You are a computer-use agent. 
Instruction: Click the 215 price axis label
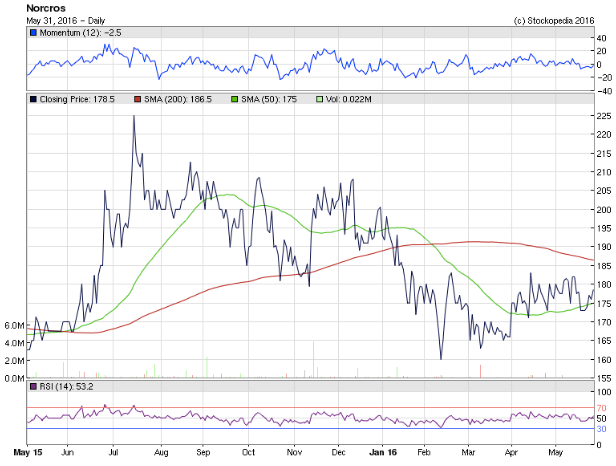(x=604, y=154)
